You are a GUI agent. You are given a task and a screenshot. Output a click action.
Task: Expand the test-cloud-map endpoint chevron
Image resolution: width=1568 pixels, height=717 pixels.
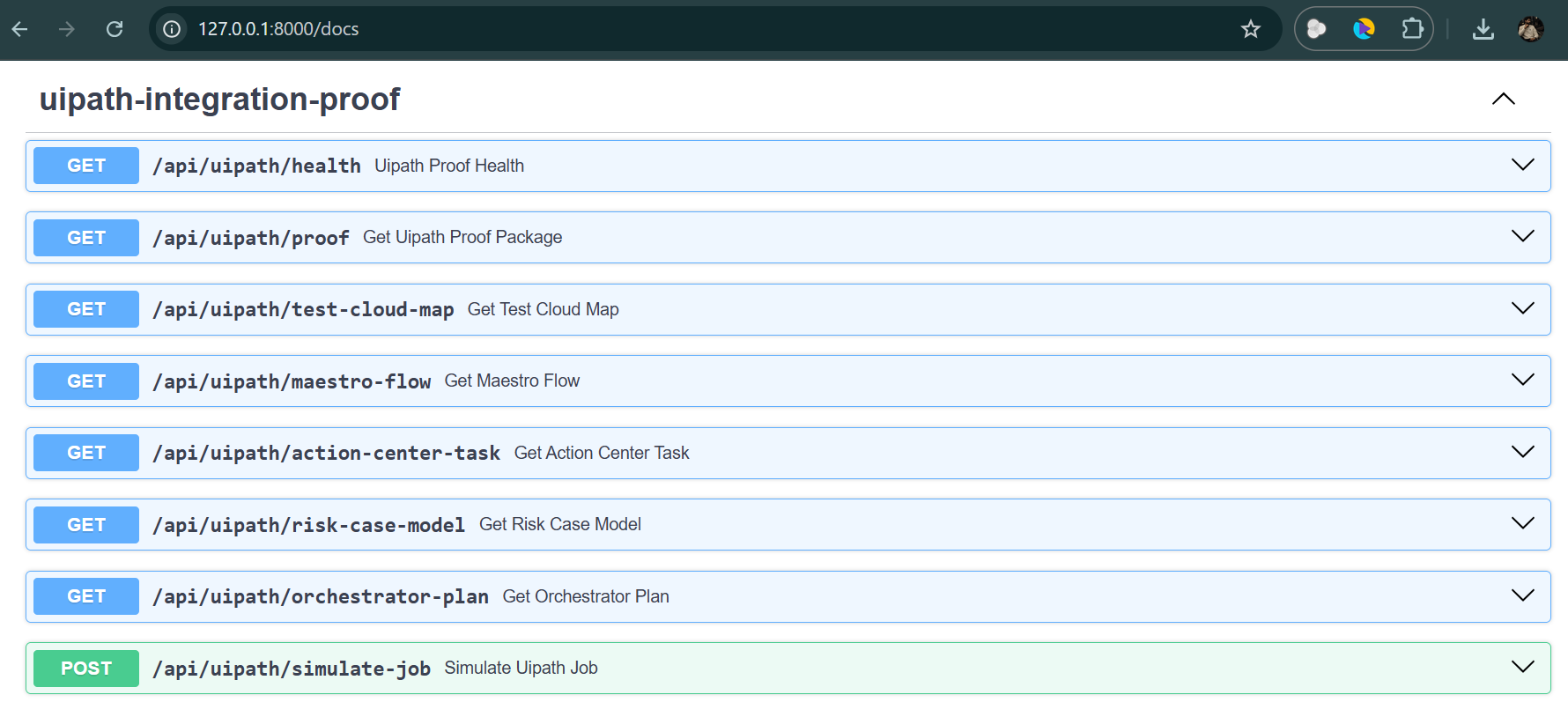(x=1523, y=308)
